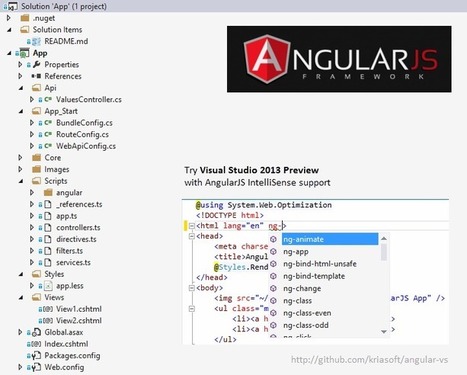Click the Properties wrench icon
Screen dimensions: 467x375
(x=37, y=64)
